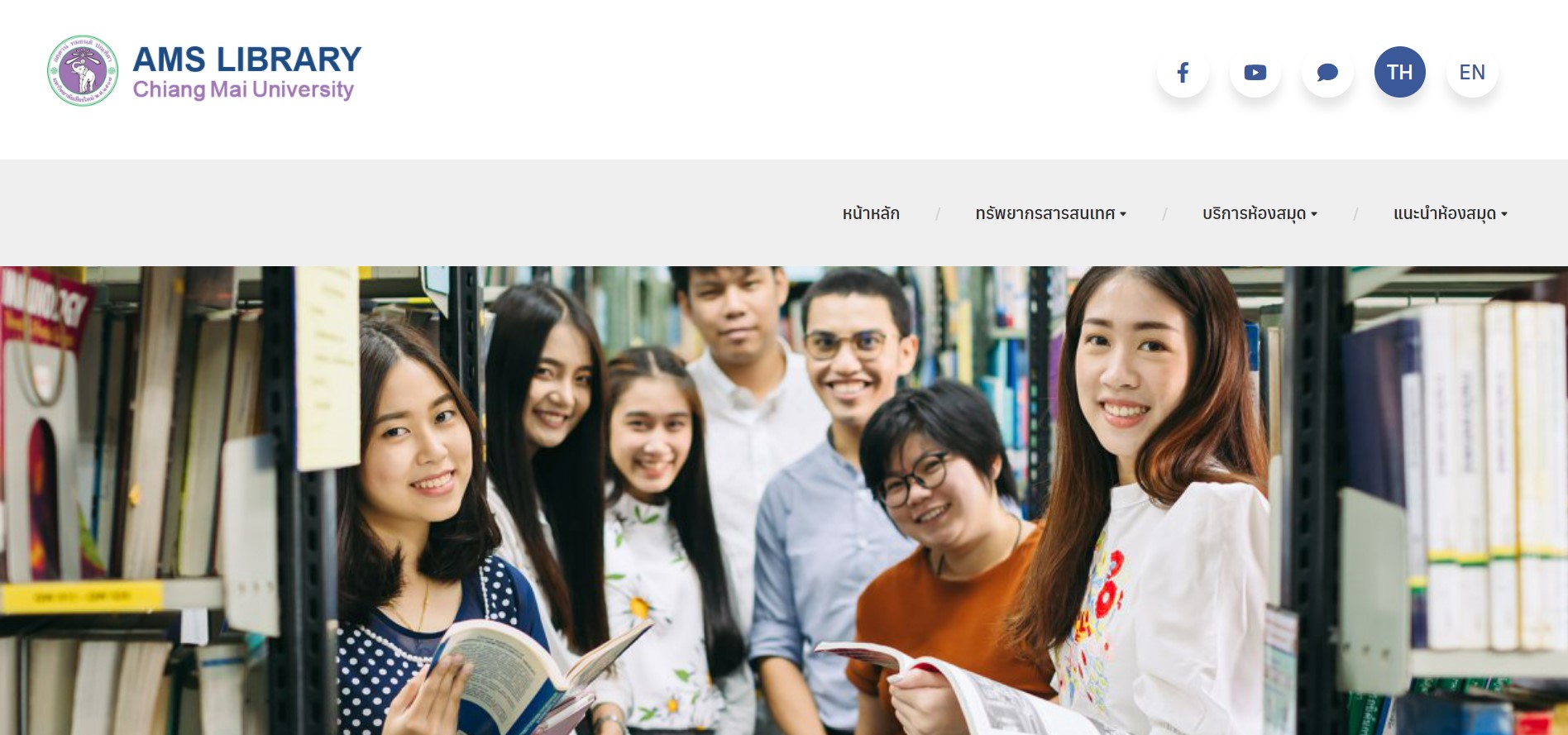
Task: Switch the site language to TH
Action: click(1399, 72)
